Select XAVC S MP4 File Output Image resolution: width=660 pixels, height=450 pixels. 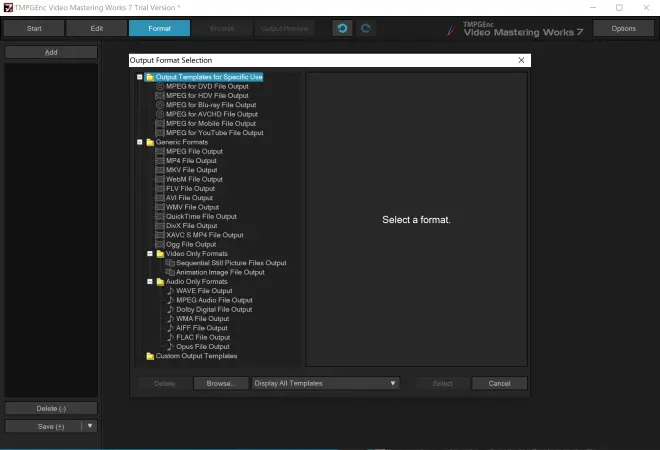pos(205,235)
